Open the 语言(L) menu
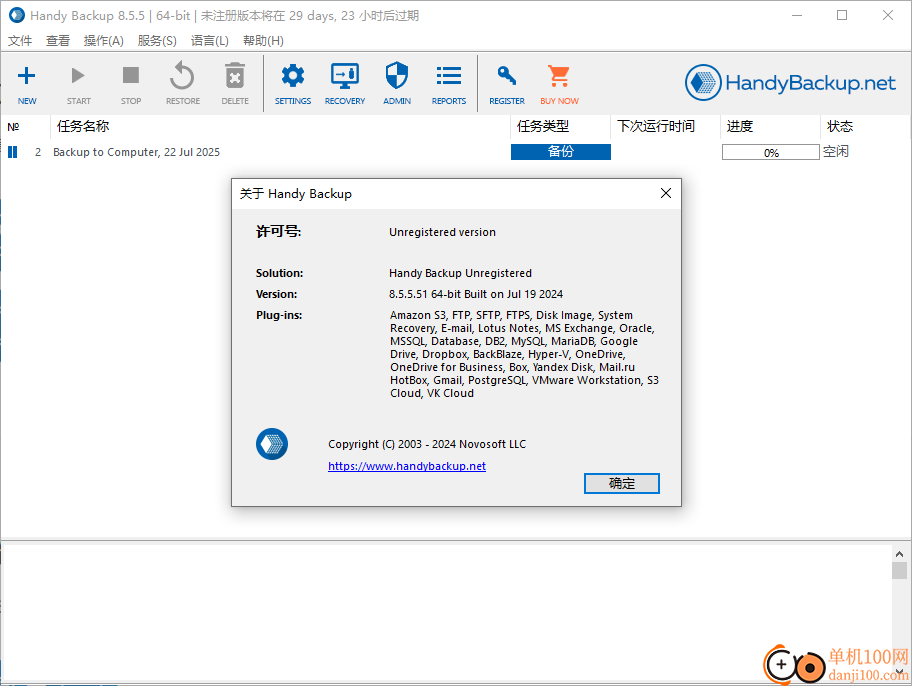The height and width of the screenshot is (686, 912). pos(209,41)
